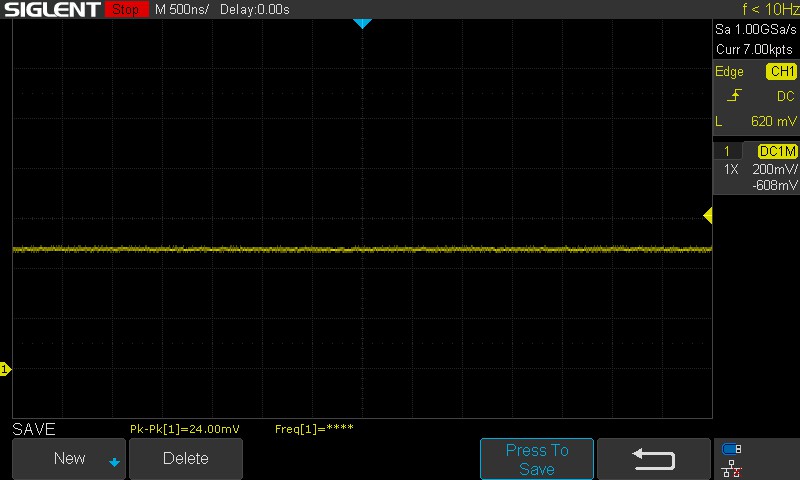Click the 620 mV trigger level value
The image size is (800, 480).
(x=773, y=121)
